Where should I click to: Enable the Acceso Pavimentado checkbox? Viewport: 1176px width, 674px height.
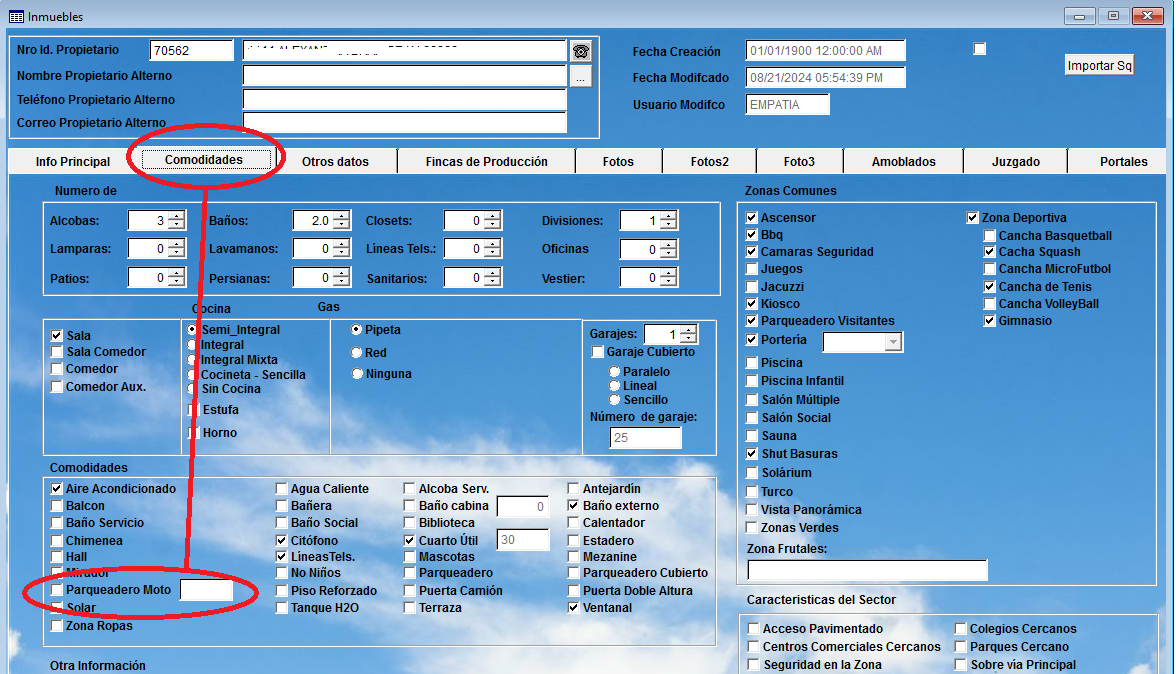point(753,628)
